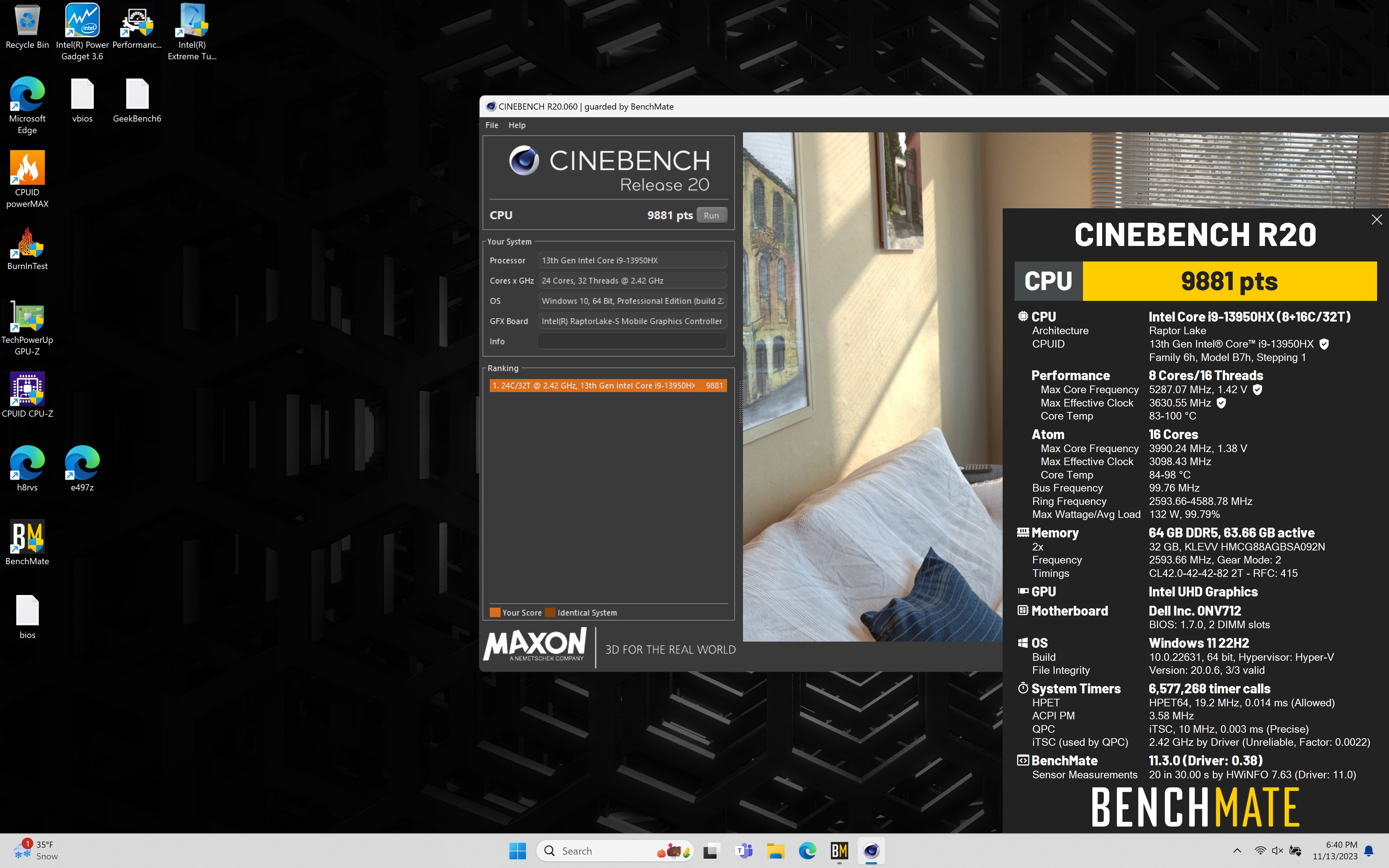Select the GeekBench6 file icon

(x=137, y=100)
